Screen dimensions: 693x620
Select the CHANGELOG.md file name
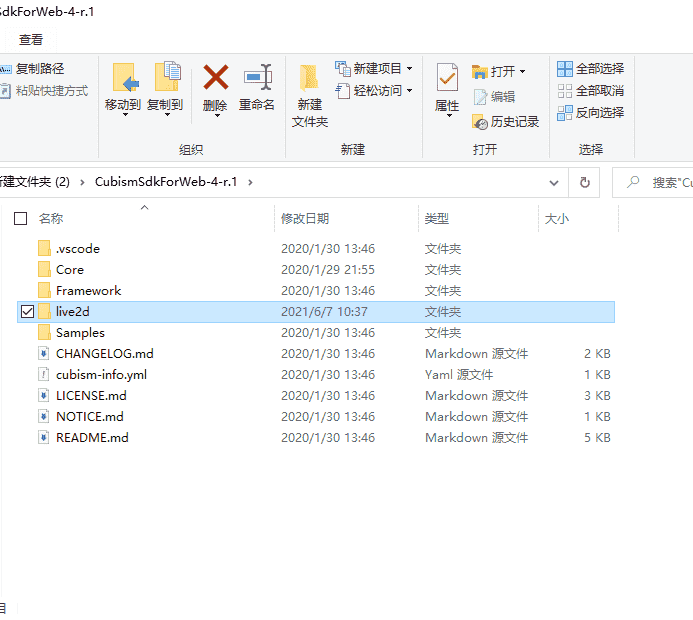(105, 354)
